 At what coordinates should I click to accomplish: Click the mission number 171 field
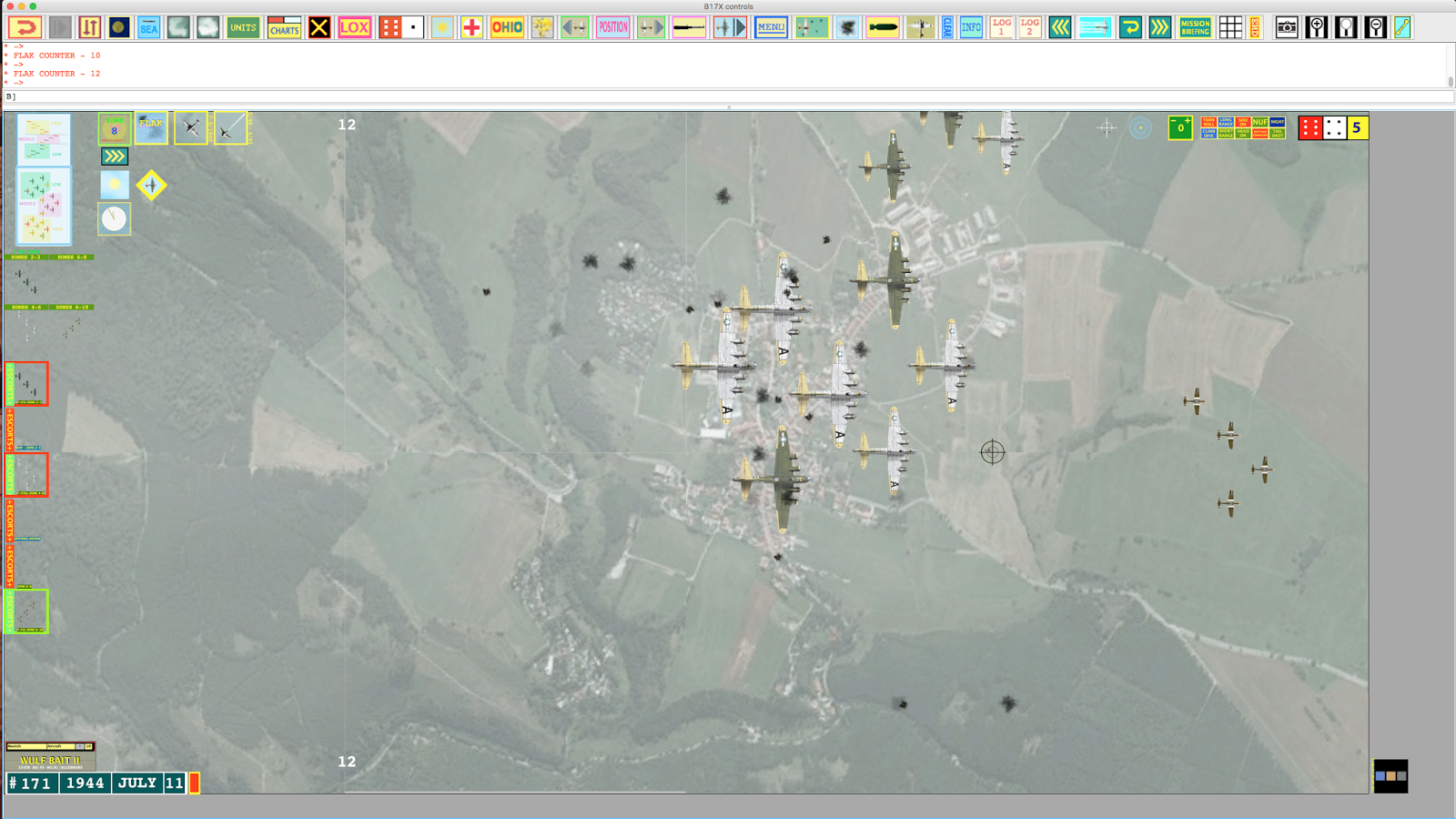[31, 783]
